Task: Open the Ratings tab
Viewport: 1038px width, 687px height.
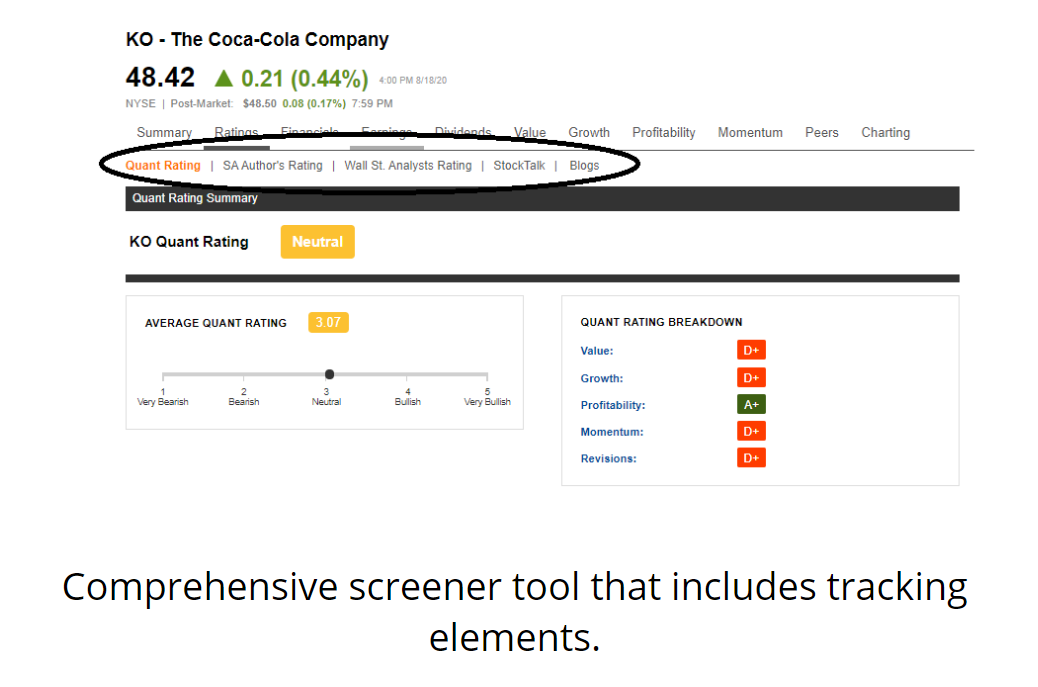Action: point(236,132)
